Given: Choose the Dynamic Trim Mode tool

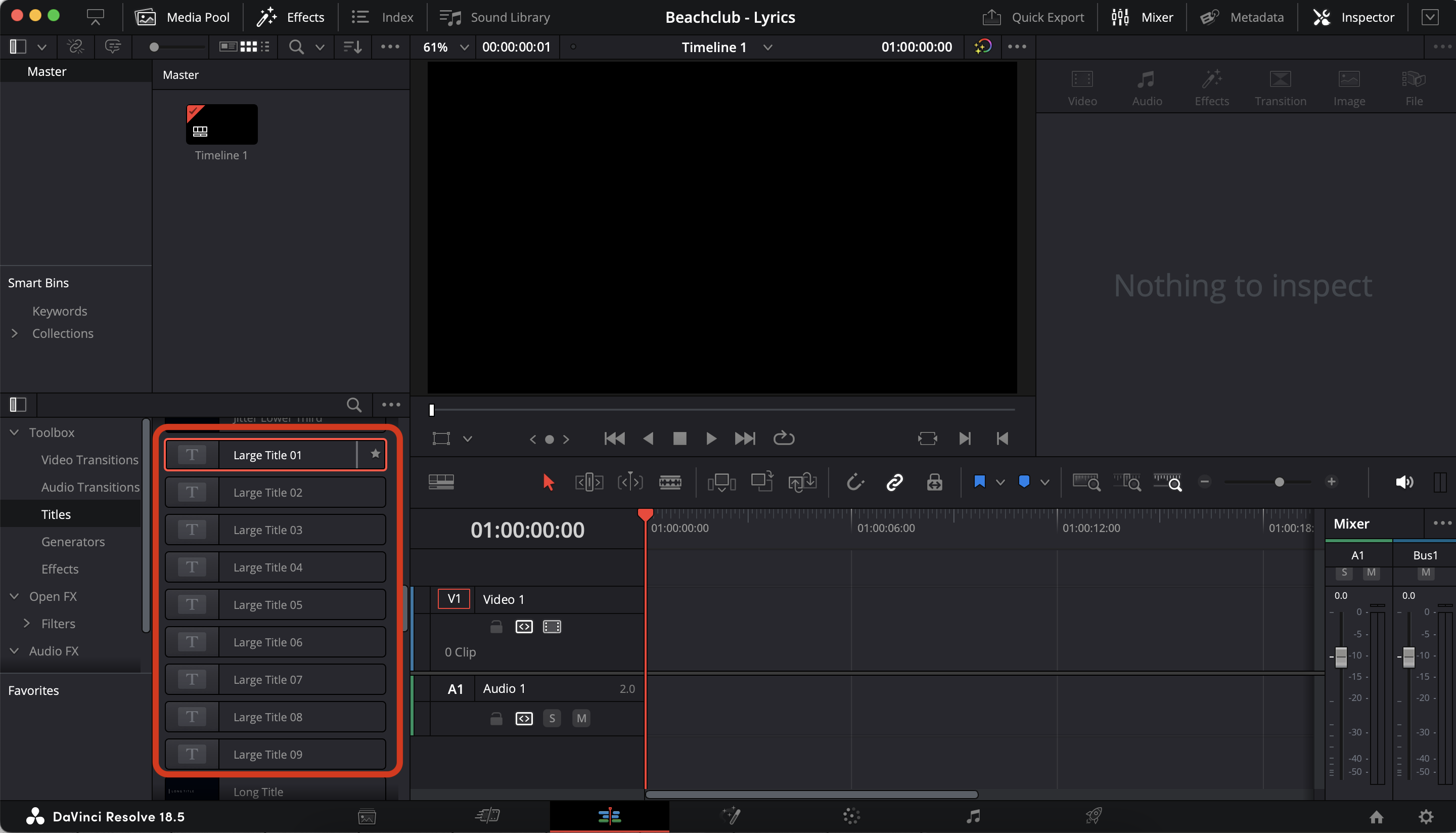Looking at the screenshot, I should click(629, 483).
